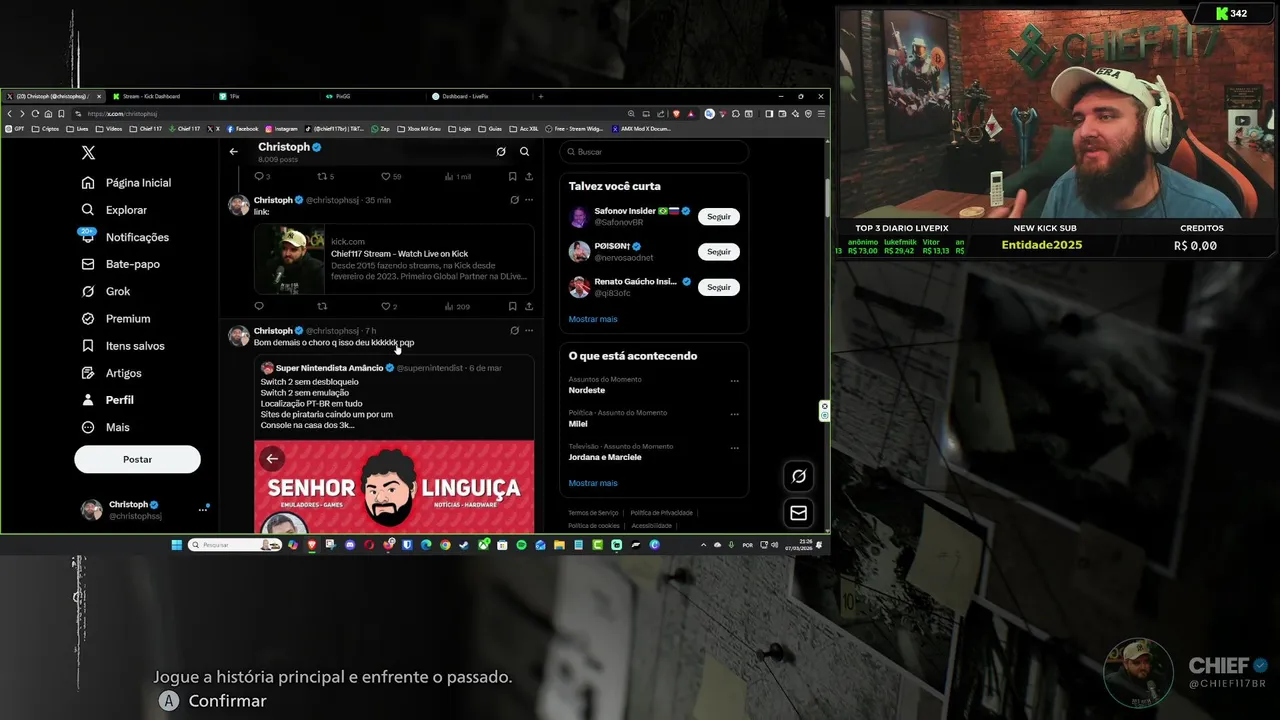
Task: Open Explorar in the sidebar
Action: pos(114,210)
